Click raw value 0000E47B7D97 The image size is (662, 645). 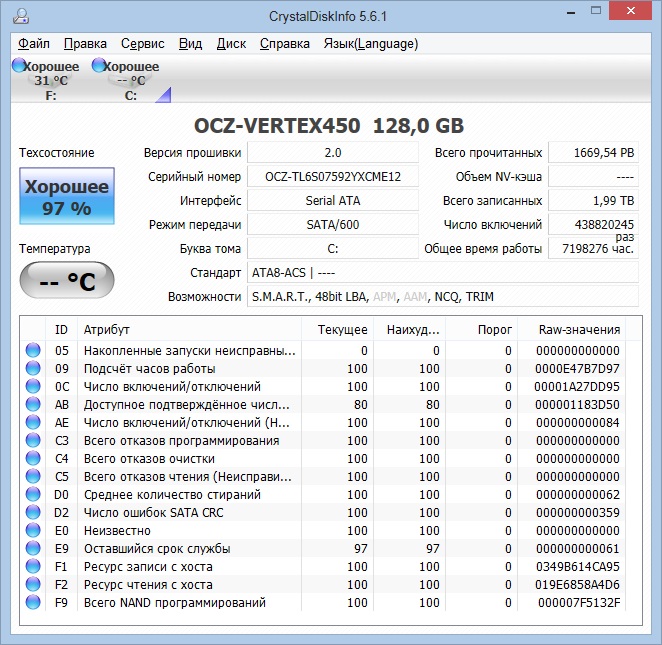577,369
